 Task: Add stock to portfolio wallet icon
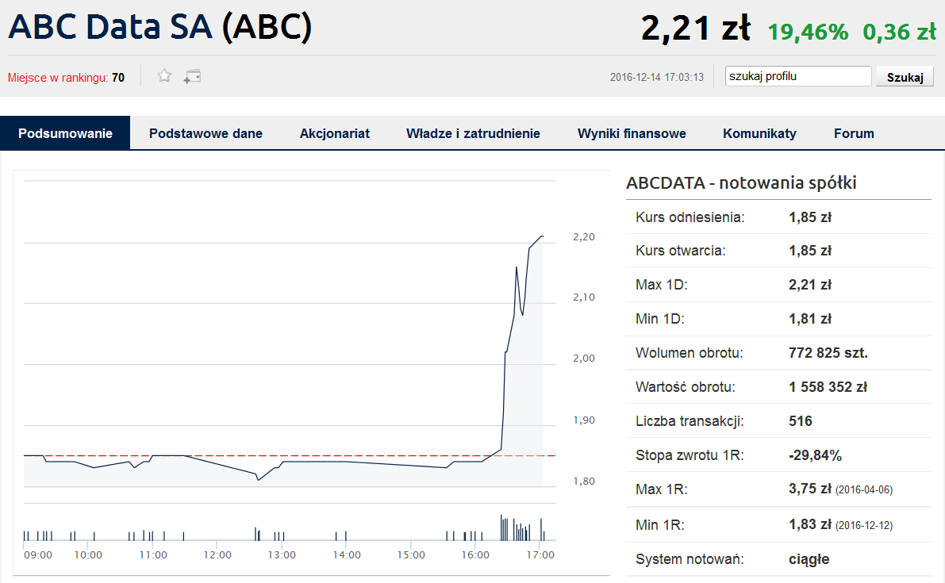[x=192, y=77]
